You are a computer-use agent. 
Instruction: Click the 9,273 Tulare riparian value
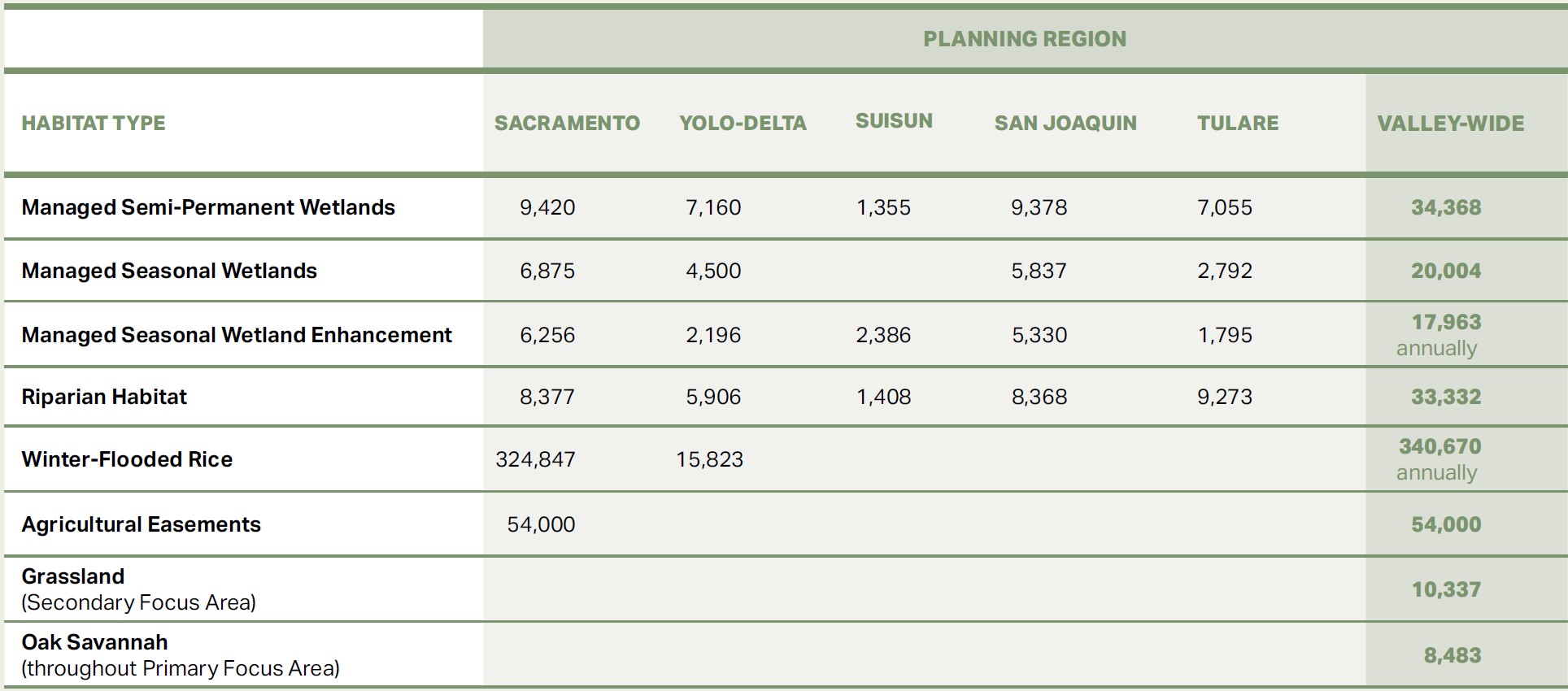click(x=1225, y=397)
